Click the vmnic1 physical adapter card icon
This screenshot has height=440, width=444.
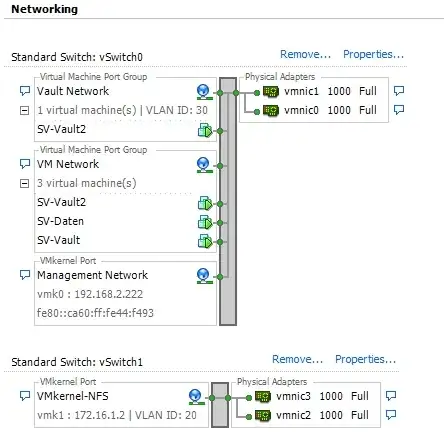tap(271, 91)
